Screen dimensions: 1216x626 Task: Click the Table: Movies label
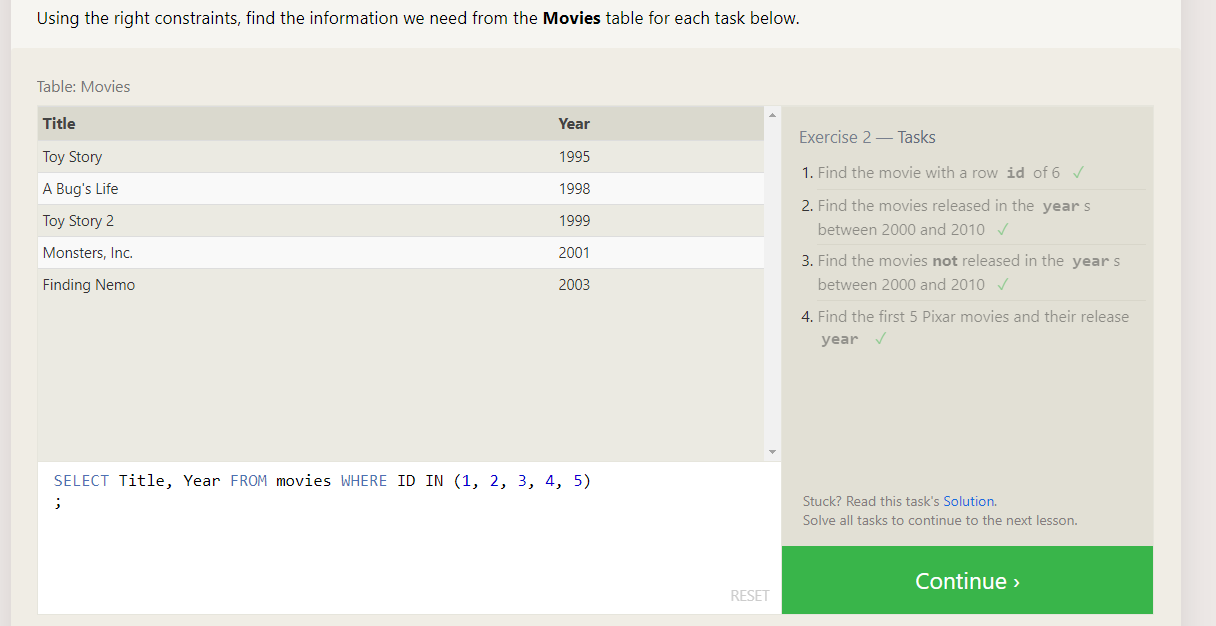(84, 87)
